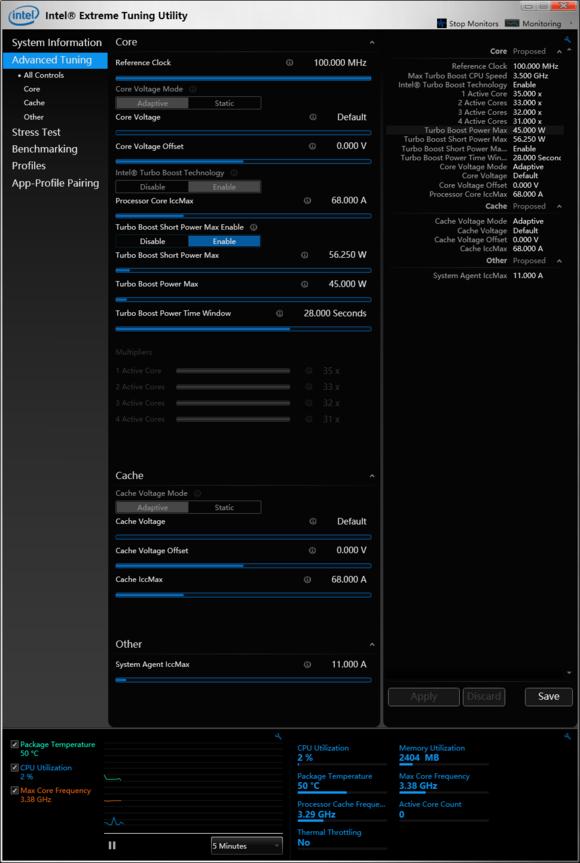The width and height of the screenshot is (580, 863).
Task: Click info icon beside Turbo Boost Short Power Max Enable
Action: [254, 227]
